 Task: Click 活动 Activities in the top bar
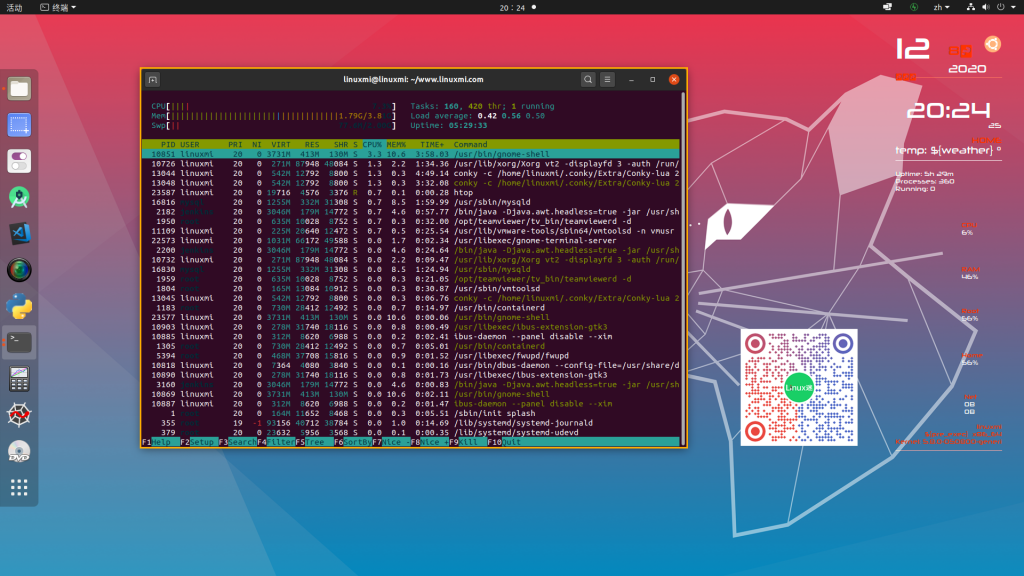pos(14,7)
